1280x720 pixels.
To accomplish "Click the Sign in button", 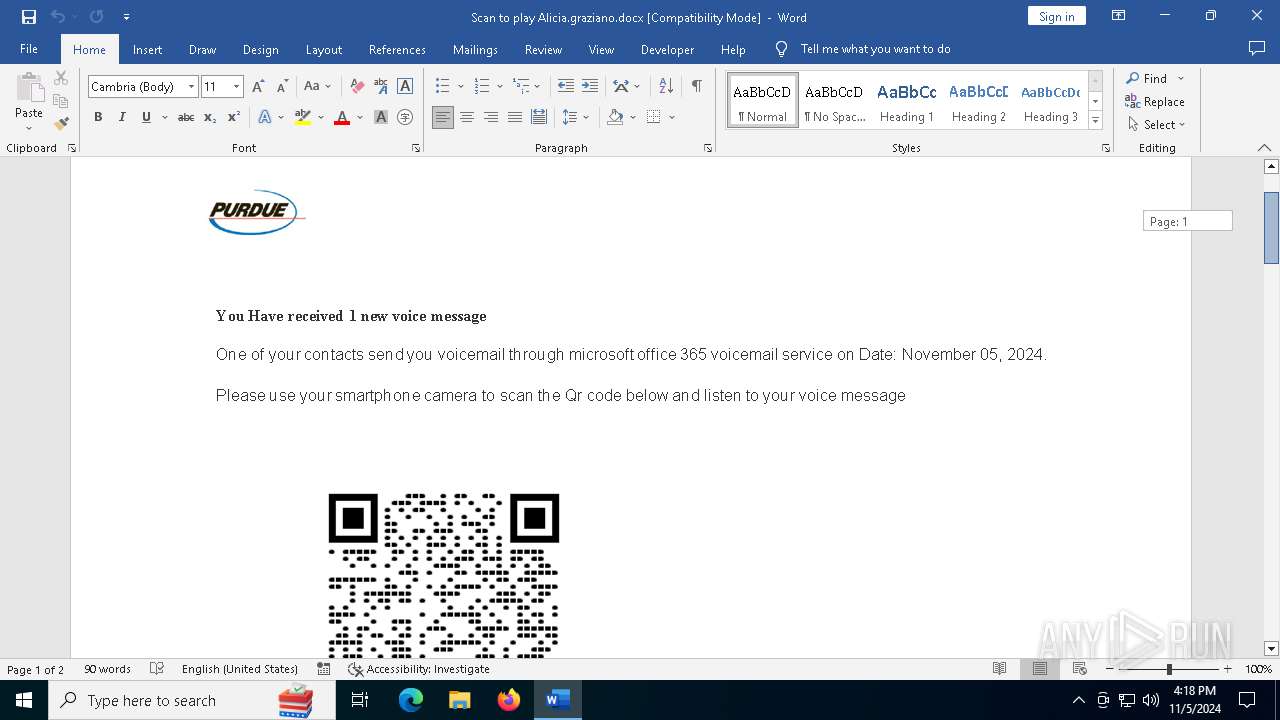I will (x=1056, y=16).
